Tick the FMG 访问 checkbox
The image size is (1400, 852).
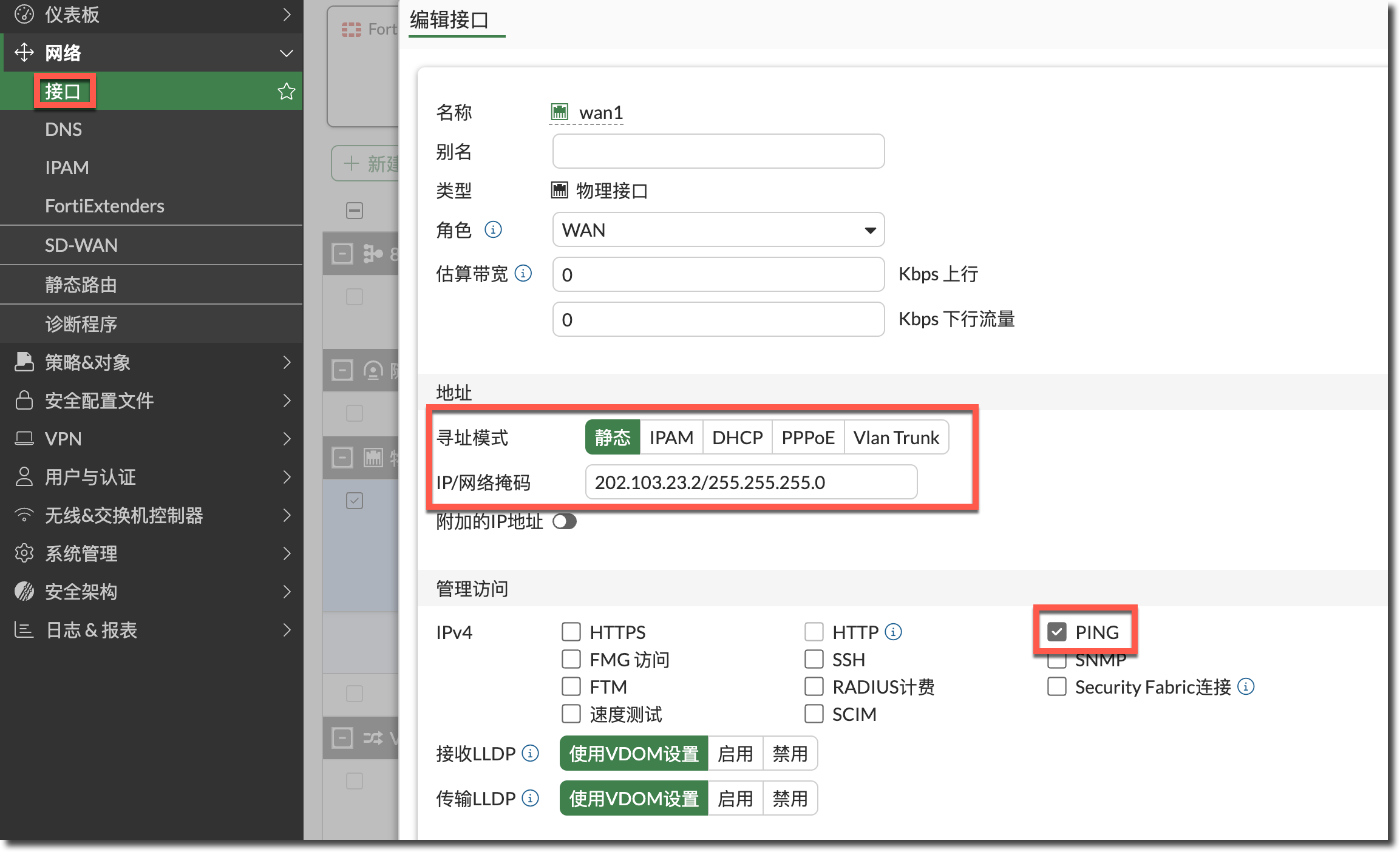571,659
